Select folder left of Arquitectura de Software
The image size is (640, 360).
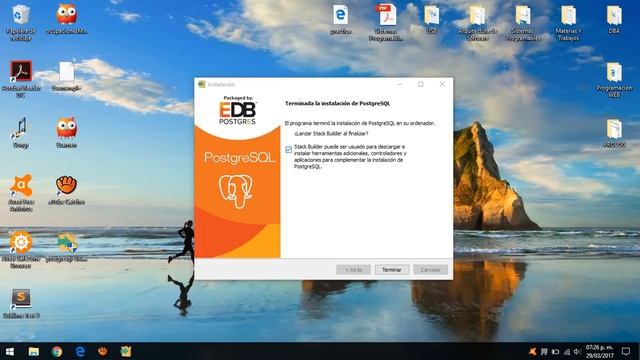(x=431, y=19)
